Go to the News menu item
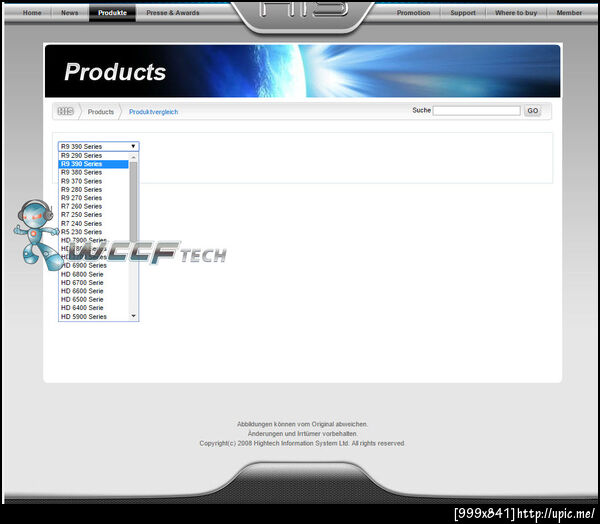The width and height of the screenshot is (600, 524). [70, 13]
